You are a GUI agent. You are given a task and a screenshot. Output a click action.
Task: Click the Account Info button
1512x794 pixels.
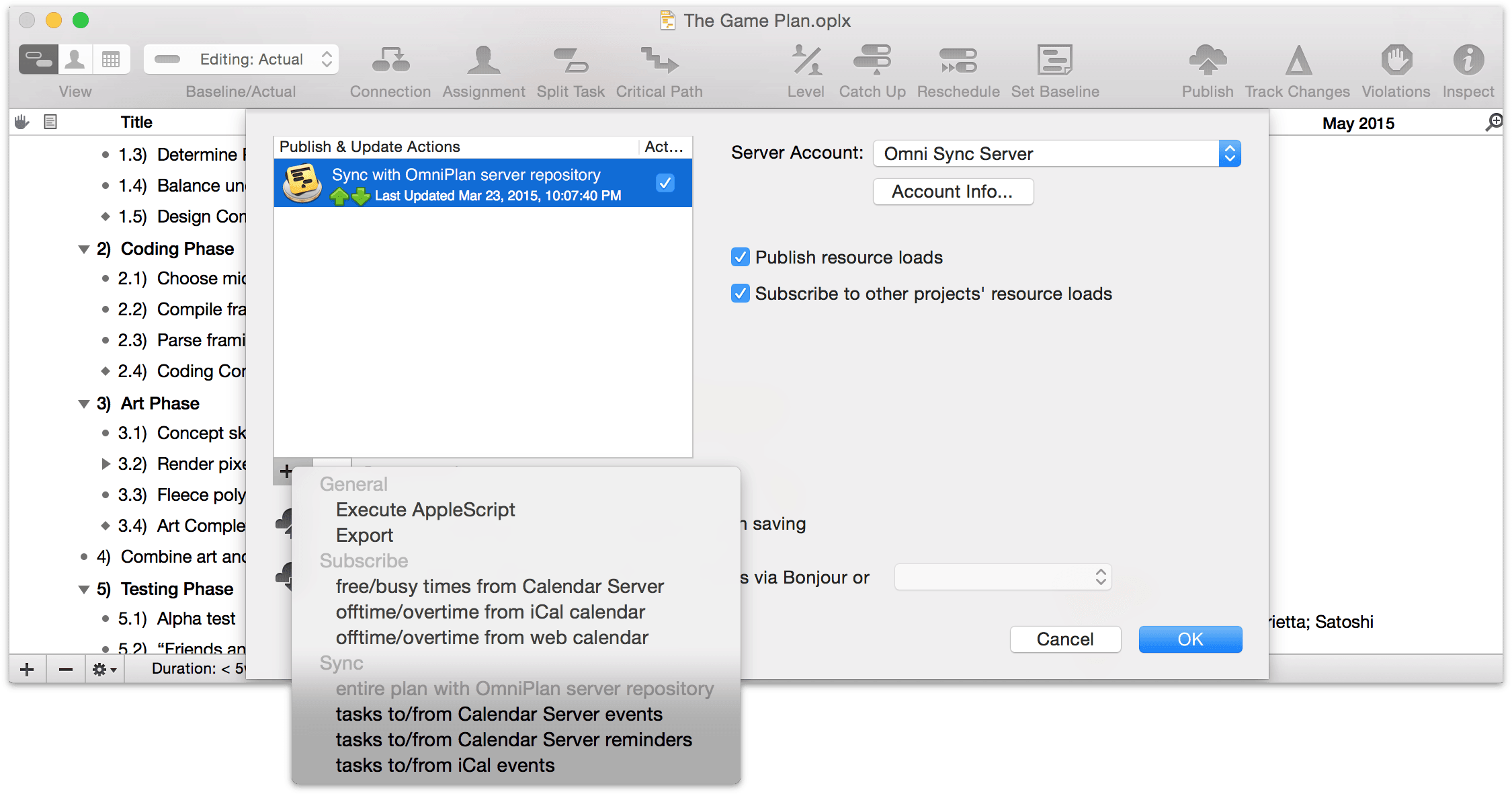(x=951, y=190)
